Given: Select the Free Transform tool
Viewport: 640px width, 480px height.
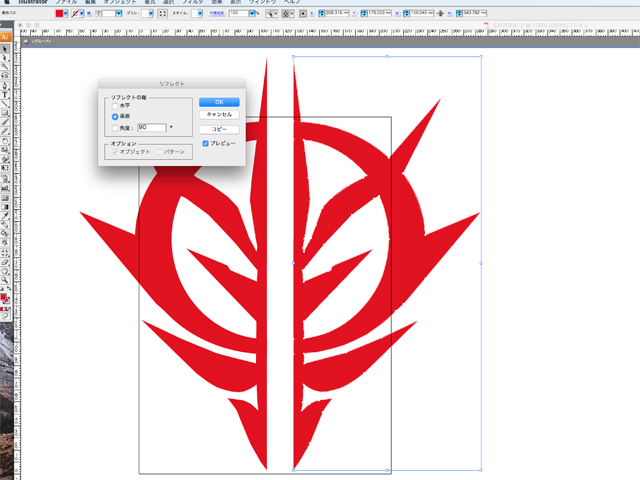Looking at the screenshot, I should point(5,168).
